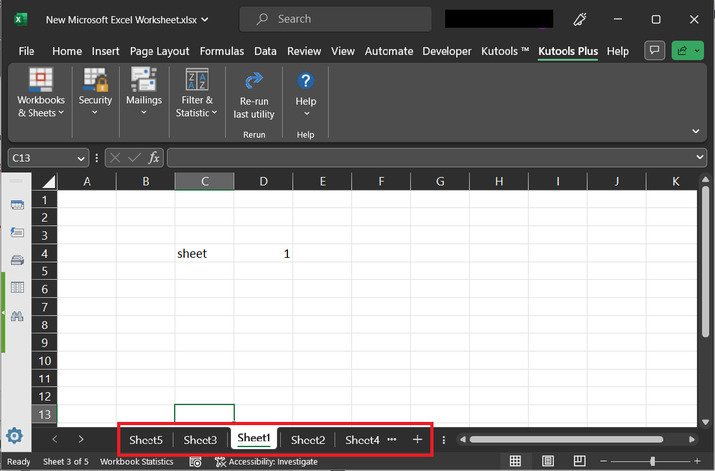The height and width of the screenshot is (471, 715).
Task: Open the Formulas ribbon tab
Action: (x=221, y=51)
